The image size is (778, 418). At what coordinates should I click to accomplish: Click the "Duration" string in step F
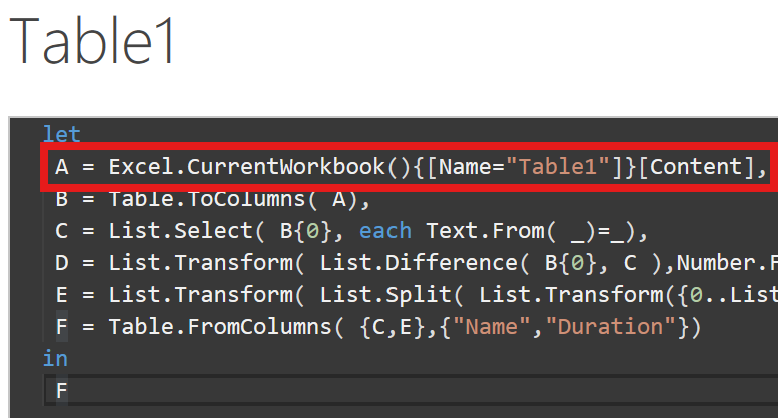pos(610,327)
